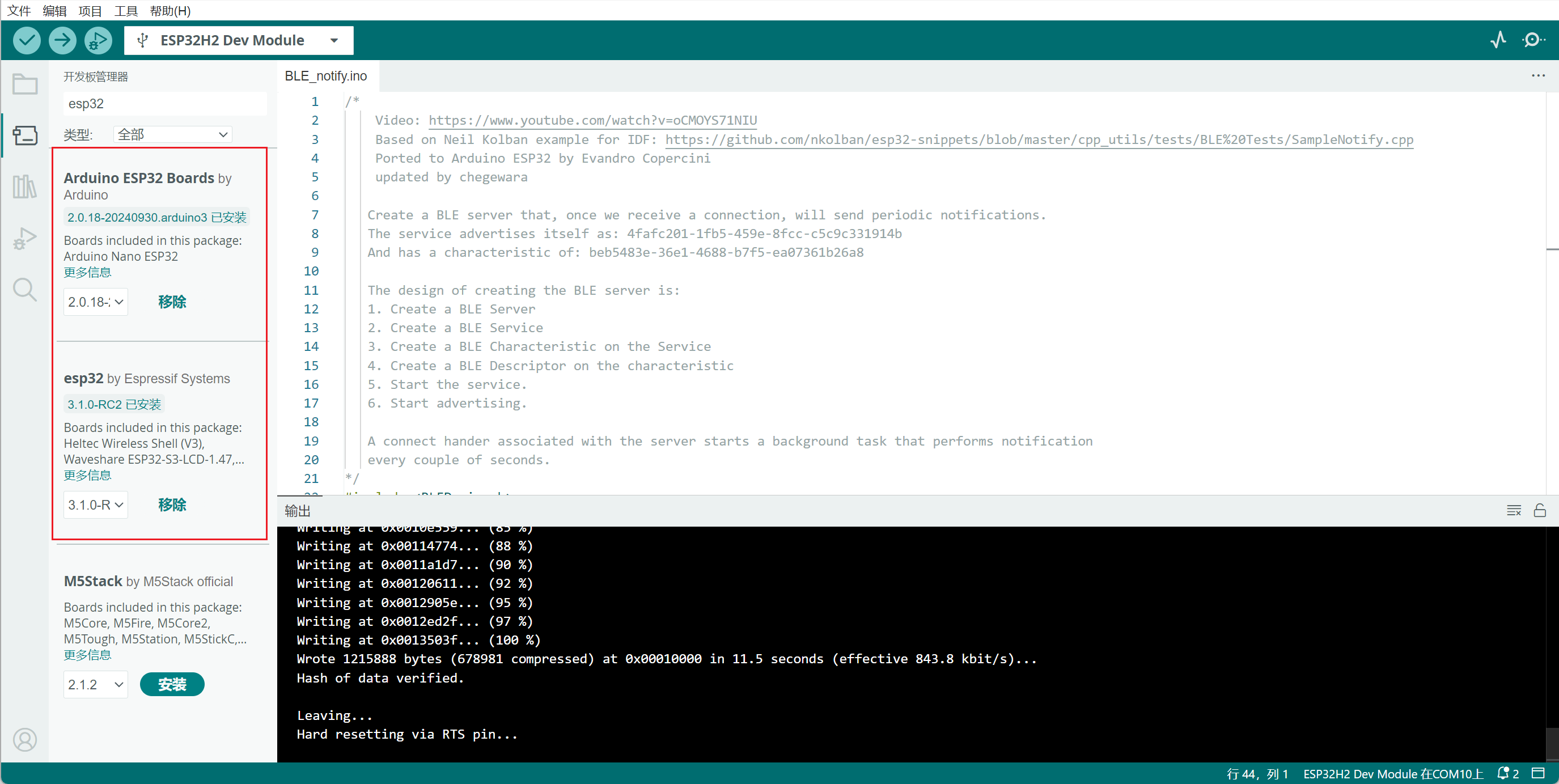Click the 'Wrote 1215888 bytes' output line
Image resolution: width=1559 pixels, height=784 pixels.
666,659
